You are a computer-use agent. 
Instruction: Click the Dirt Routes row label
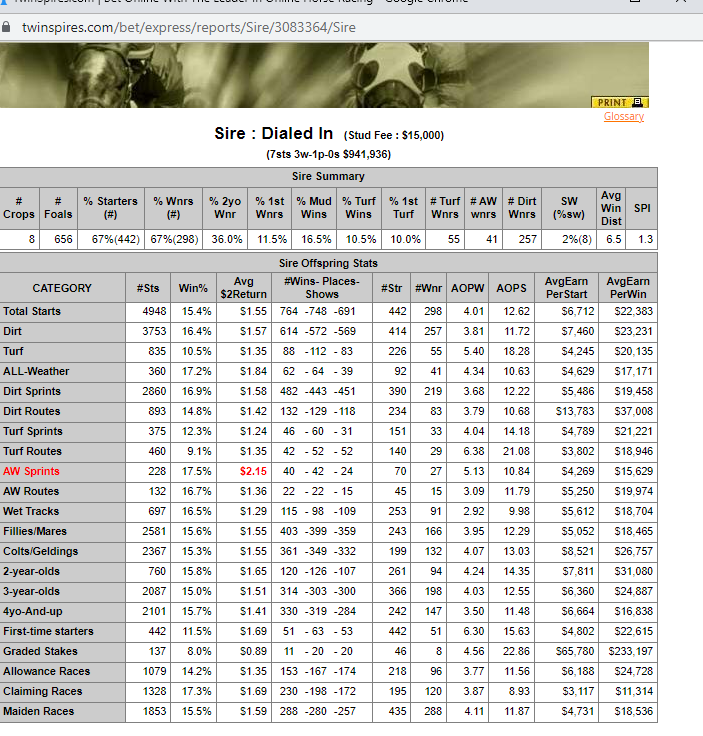[32, 411]
